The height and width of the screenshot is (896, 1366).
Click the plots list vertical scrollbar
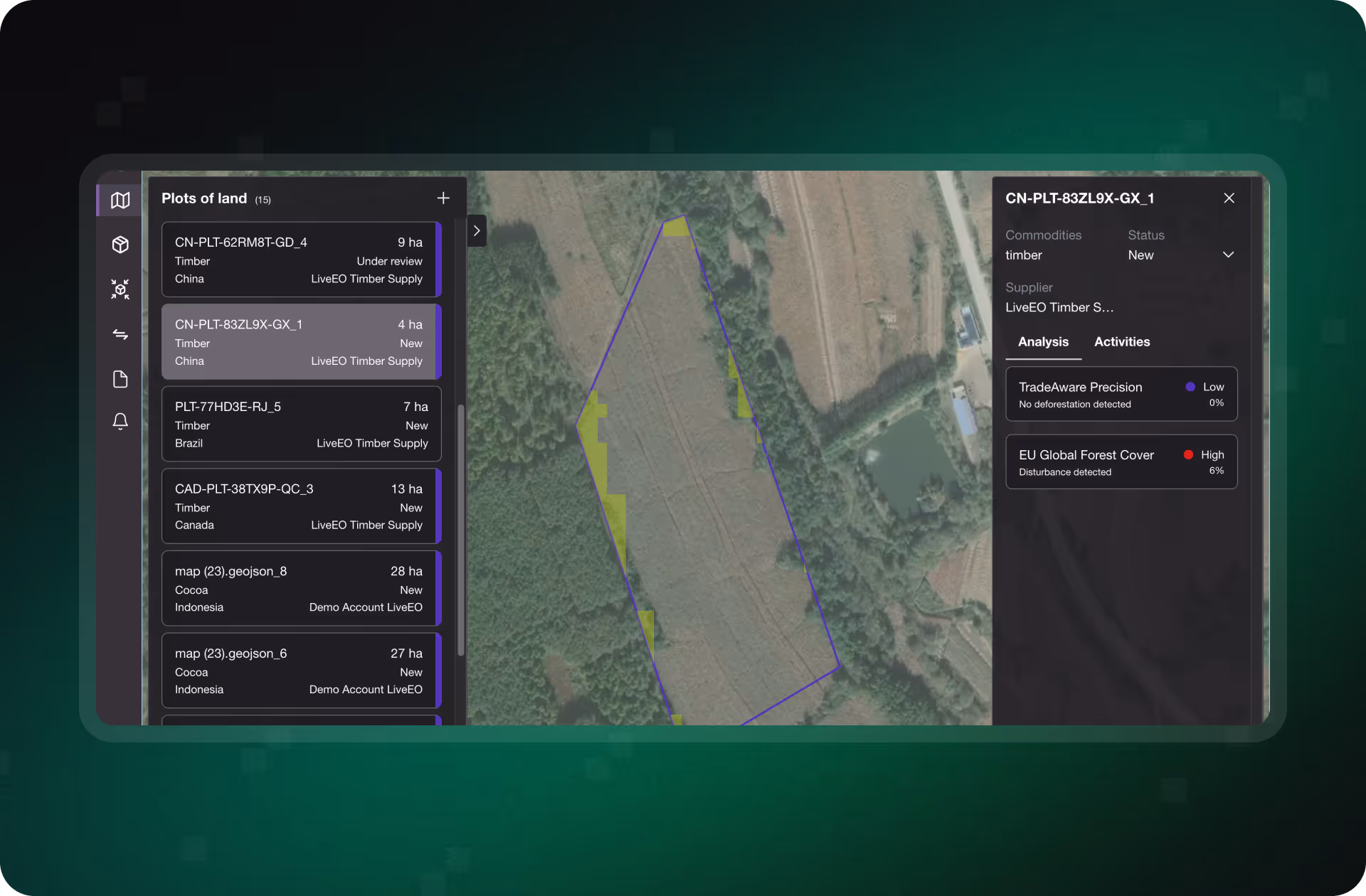[461, 530]
